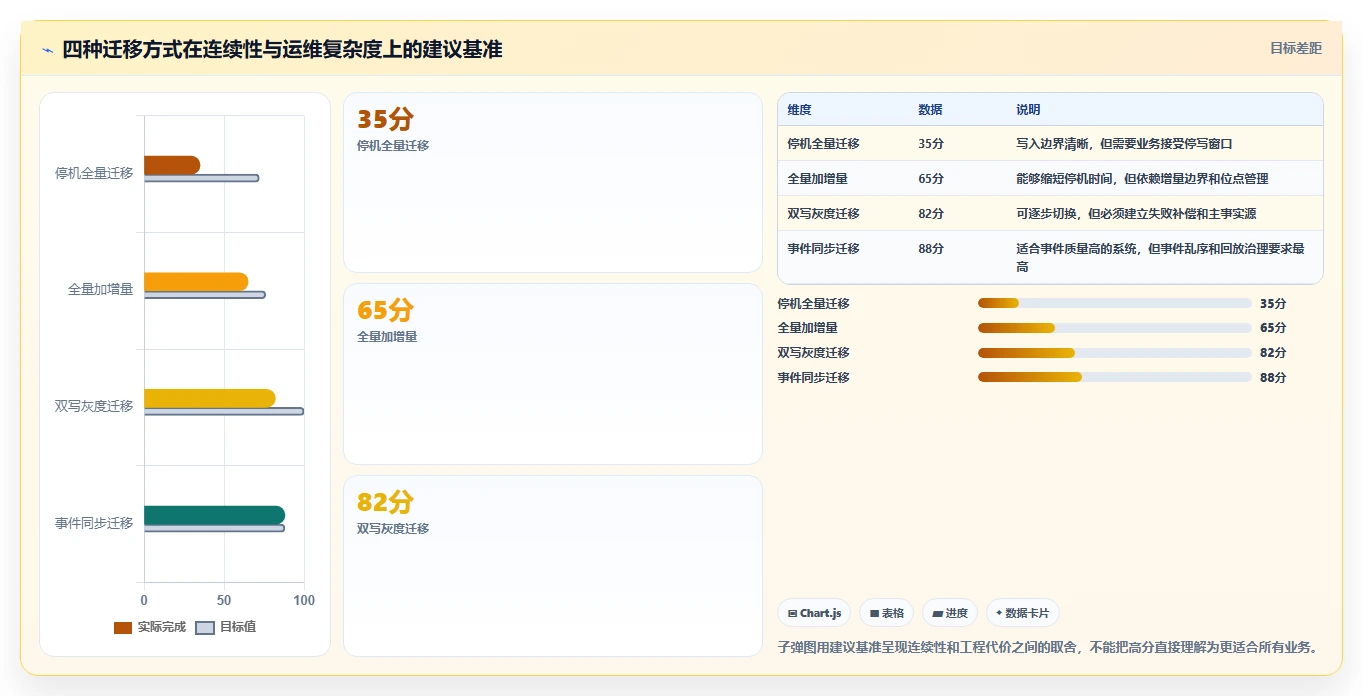Open the 65分 全量加增量 data card
Image resolution: width=1363 pixels, height=696 pixels.
point(553,374)
